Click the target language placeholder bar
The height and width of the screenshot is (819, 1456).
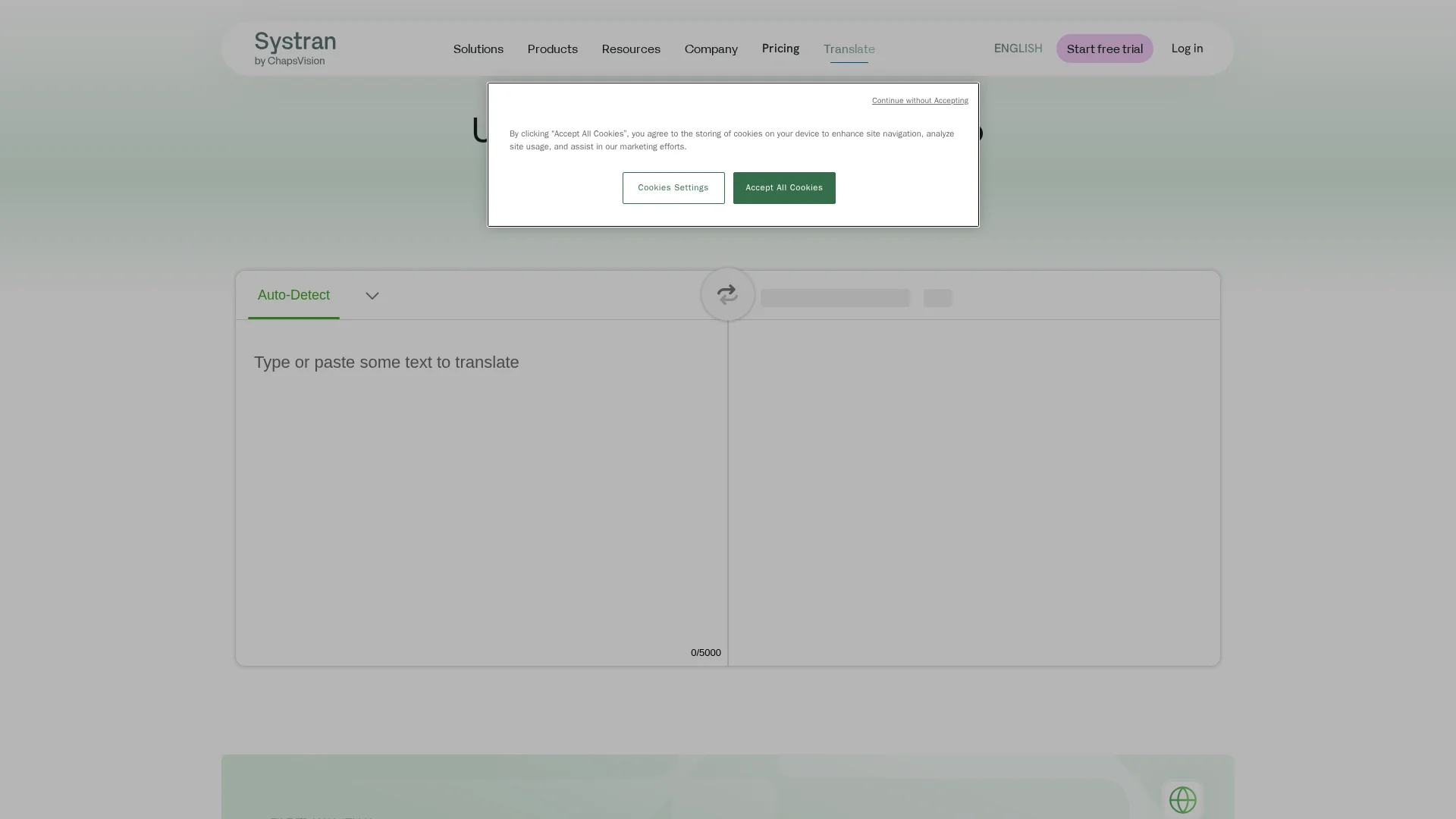(835, 298)
